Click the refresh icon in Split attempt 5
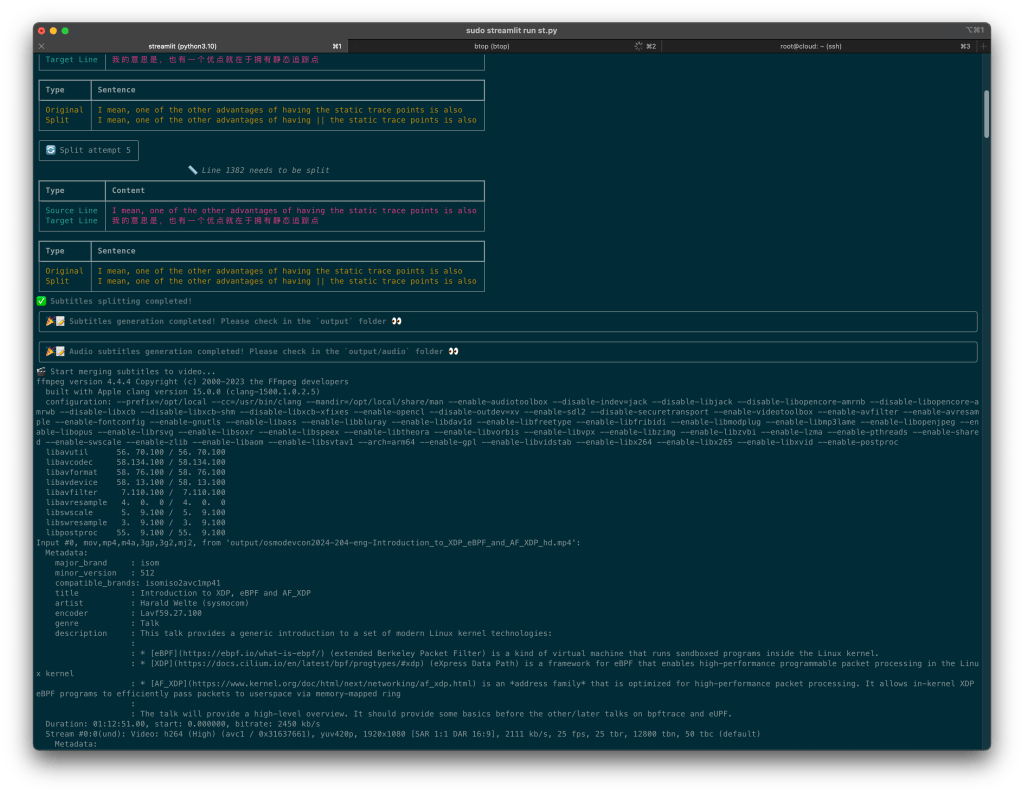Image resolution: width=1024 pixels, height=794 pixels. pos(50,150)
